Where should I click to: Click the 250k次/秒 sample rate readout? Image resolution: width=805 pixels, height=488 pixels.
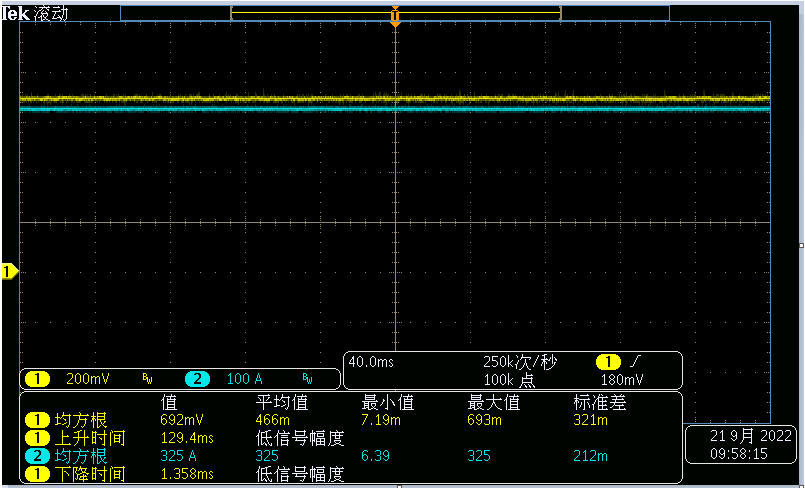coord(520,362)
